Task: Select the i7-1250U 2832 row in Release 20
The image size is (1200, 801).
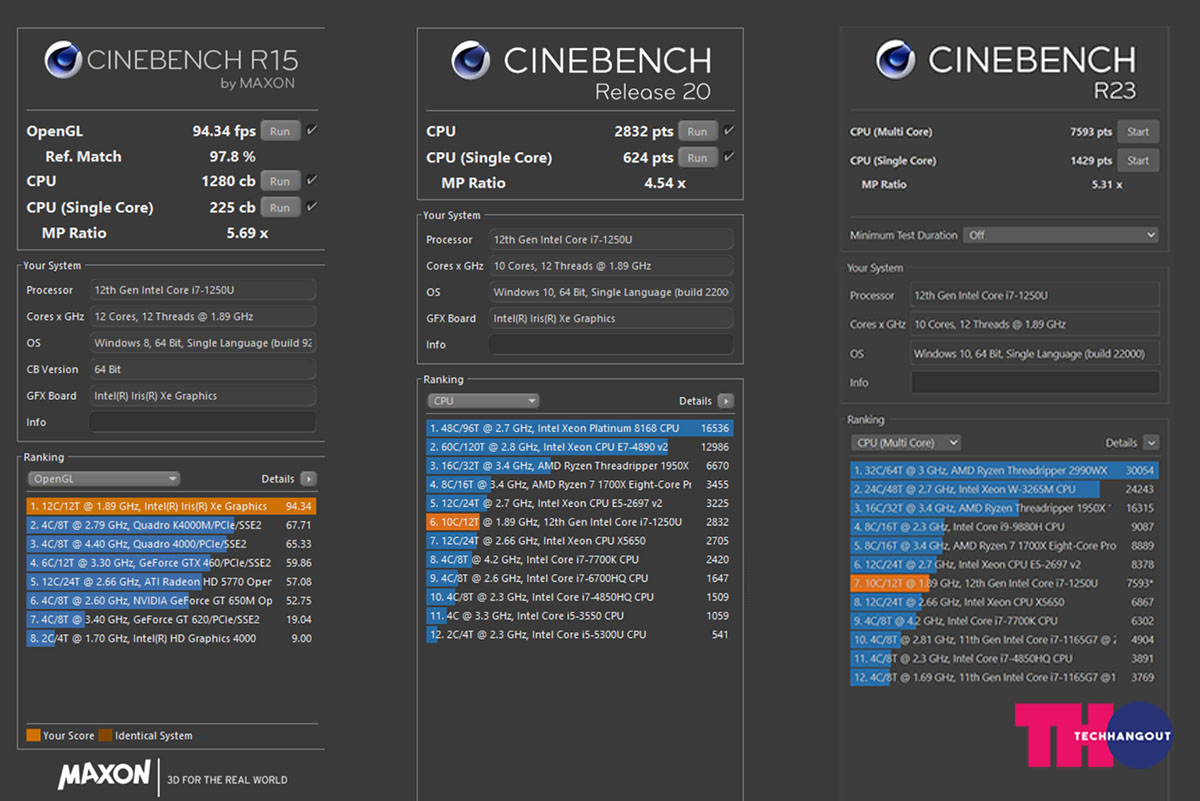Action: coord(580,522)
